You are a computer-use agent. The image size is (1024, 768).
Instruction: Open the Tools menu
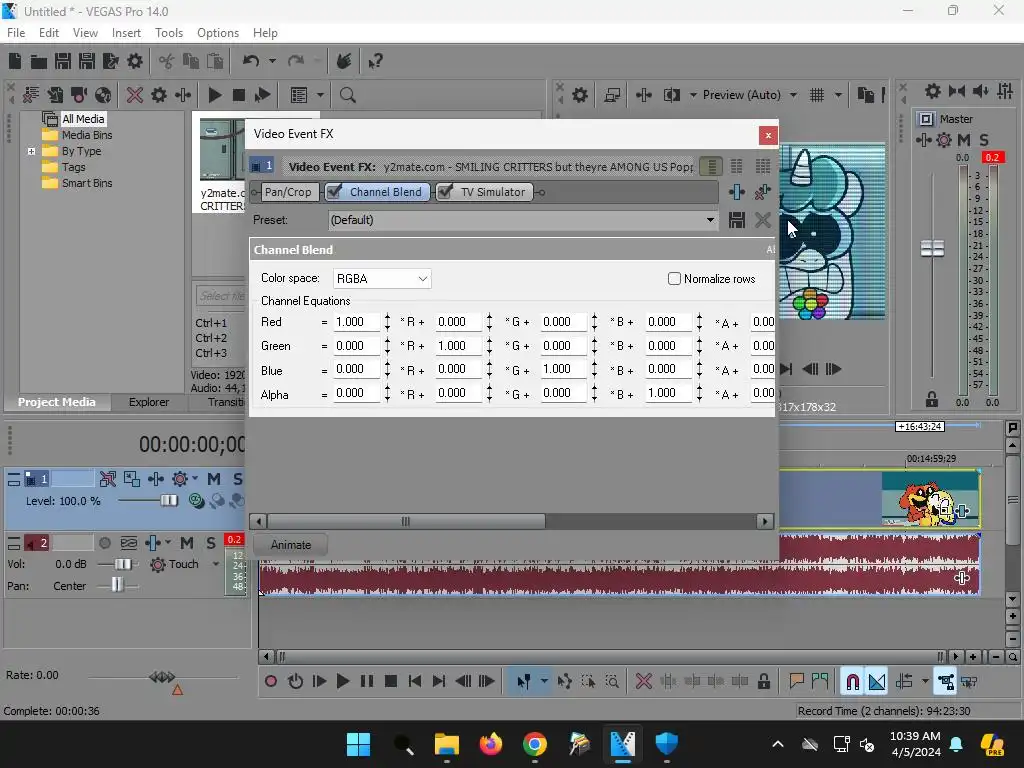point(168,33)
